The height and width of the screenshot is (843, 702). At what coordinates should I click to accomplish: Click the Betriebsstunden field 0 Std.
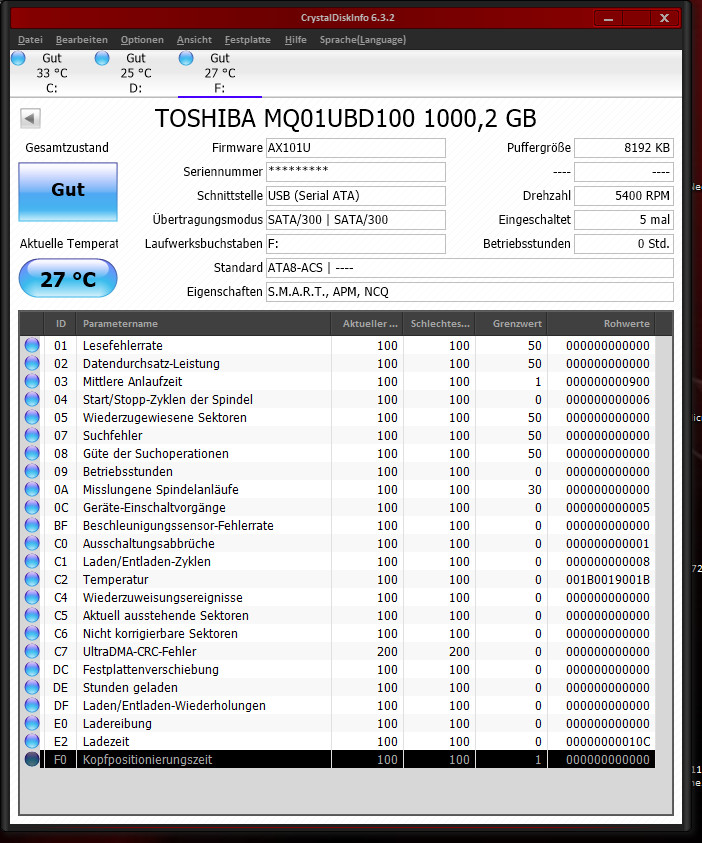point(624,244)
